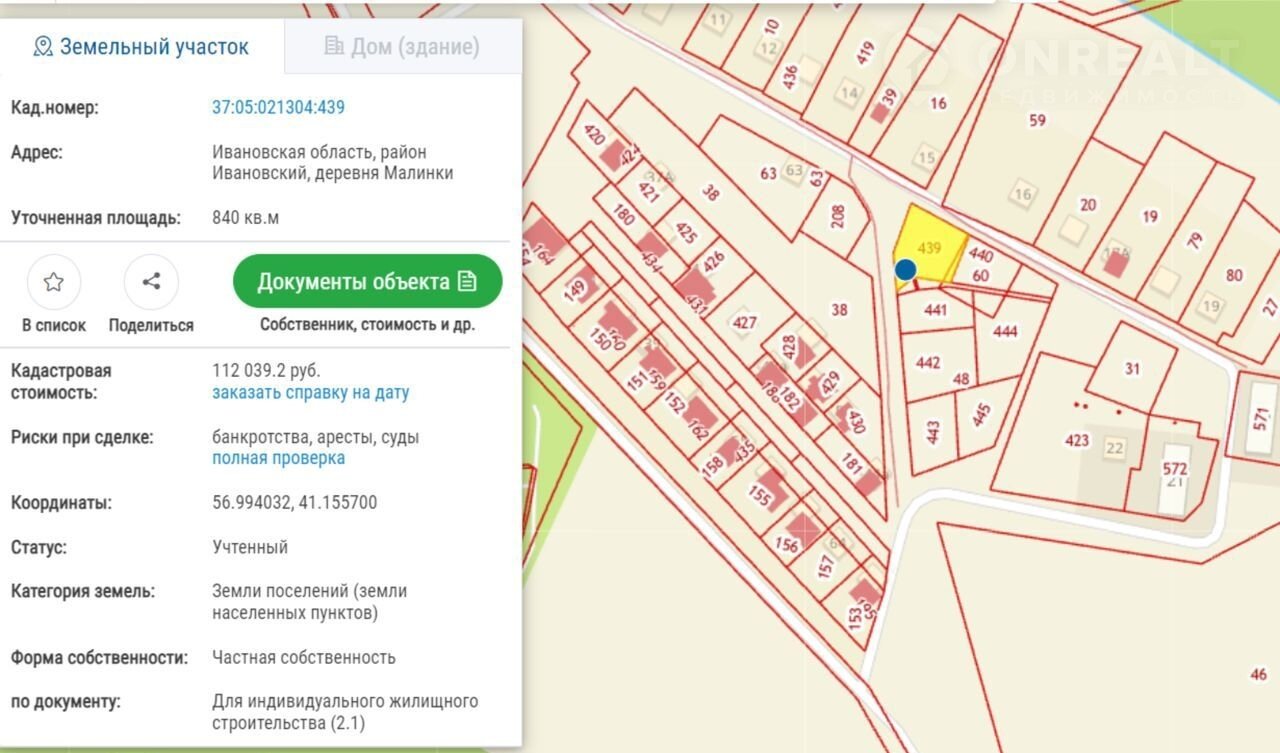
Task: Click parcel 442 on the cadastral map
Action: point(927,364)
